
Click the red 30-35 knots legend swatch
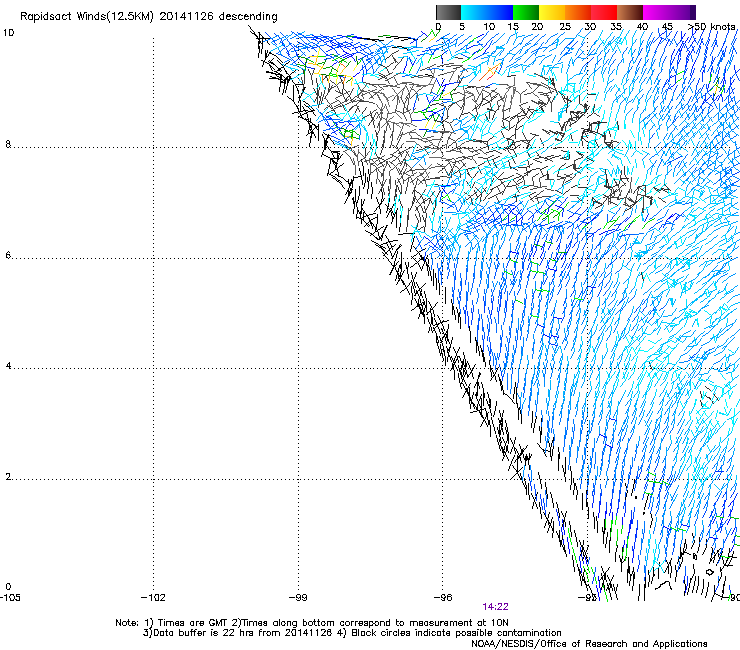[604, 12]
